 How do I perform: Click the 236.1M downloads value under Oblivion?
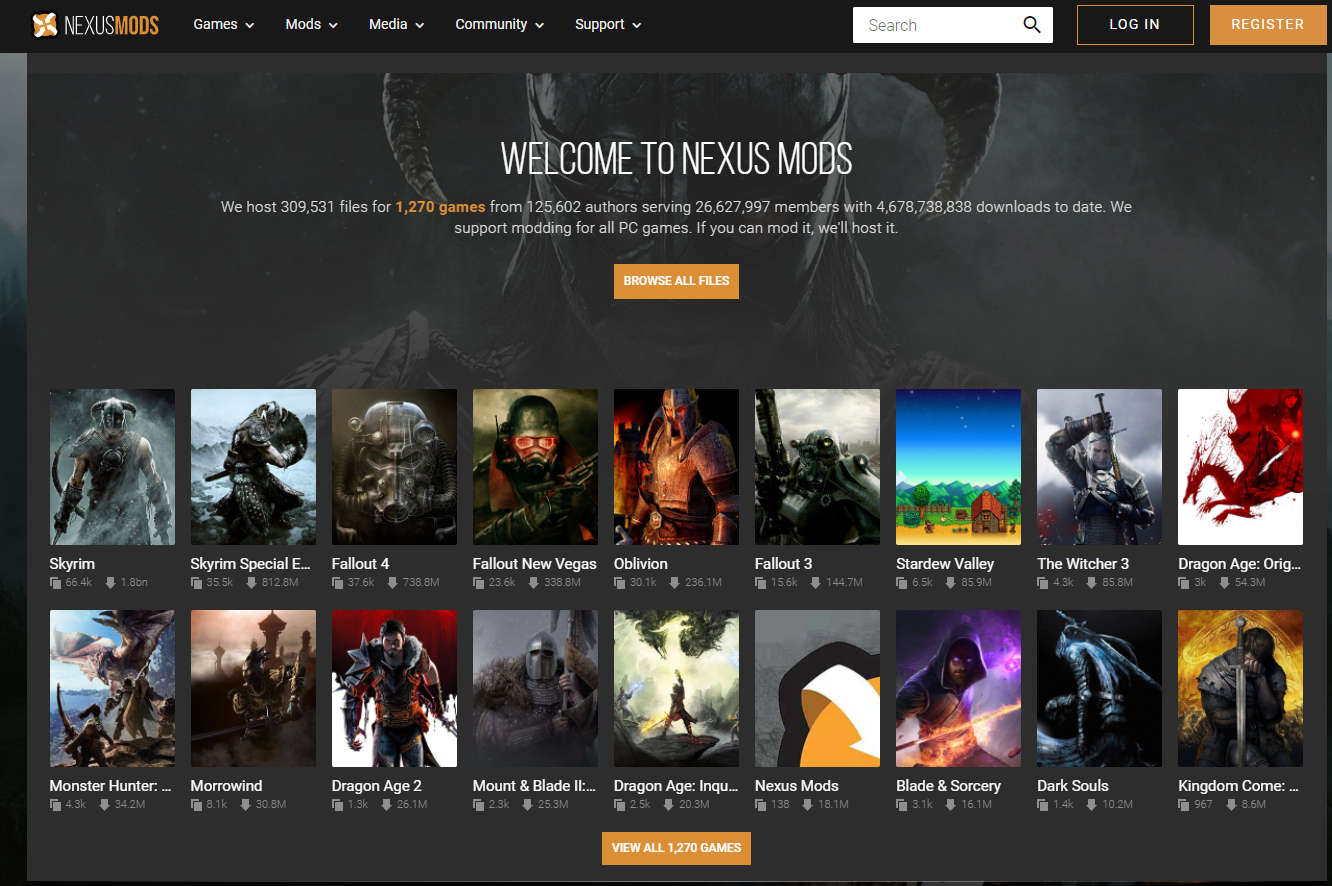point(703,583)
